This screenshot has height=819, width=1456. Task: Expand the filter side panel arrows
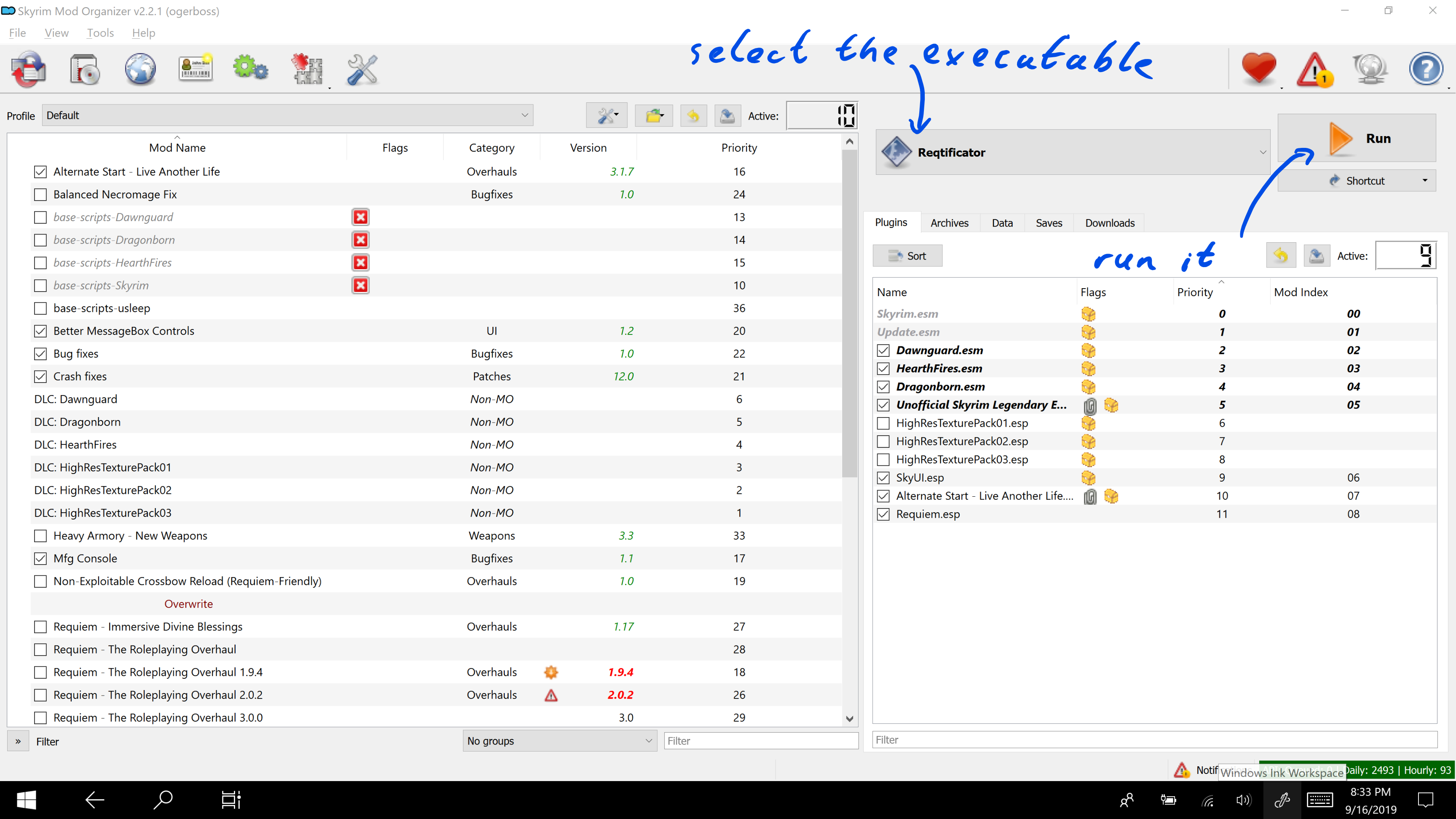pyautogui.click(x=18, y=741)
